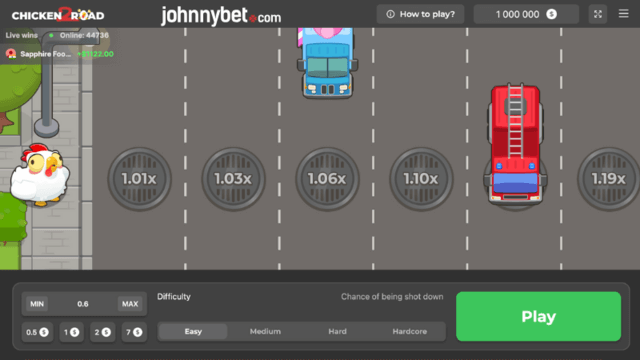Click the Chicken Road 2 logo
The width and height of the screenshot is (640, 360).
coord(58,15)
